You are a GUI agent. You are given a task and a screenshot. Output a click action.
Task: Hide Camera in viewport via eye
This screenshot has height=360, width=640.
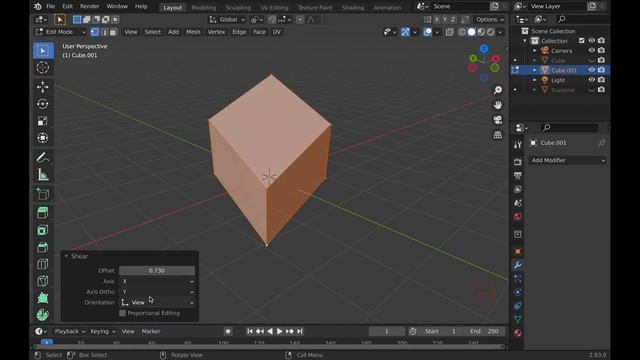pos(591,51)
